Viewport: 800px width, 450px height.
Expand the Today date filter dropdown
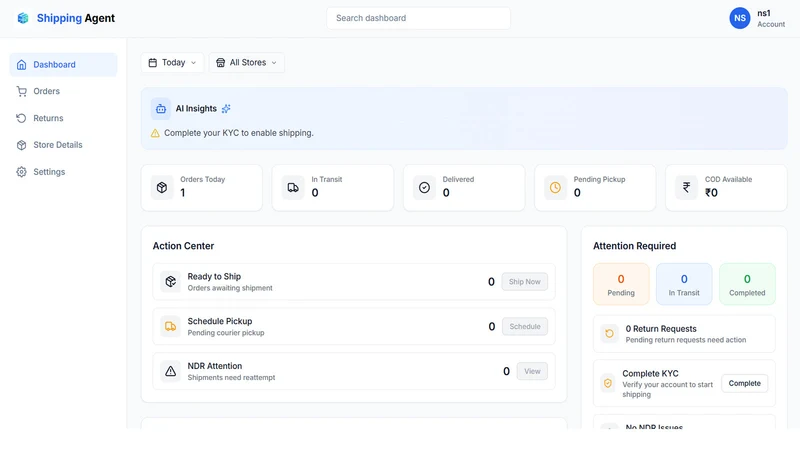pyautogui.click(x=172, y=63)
